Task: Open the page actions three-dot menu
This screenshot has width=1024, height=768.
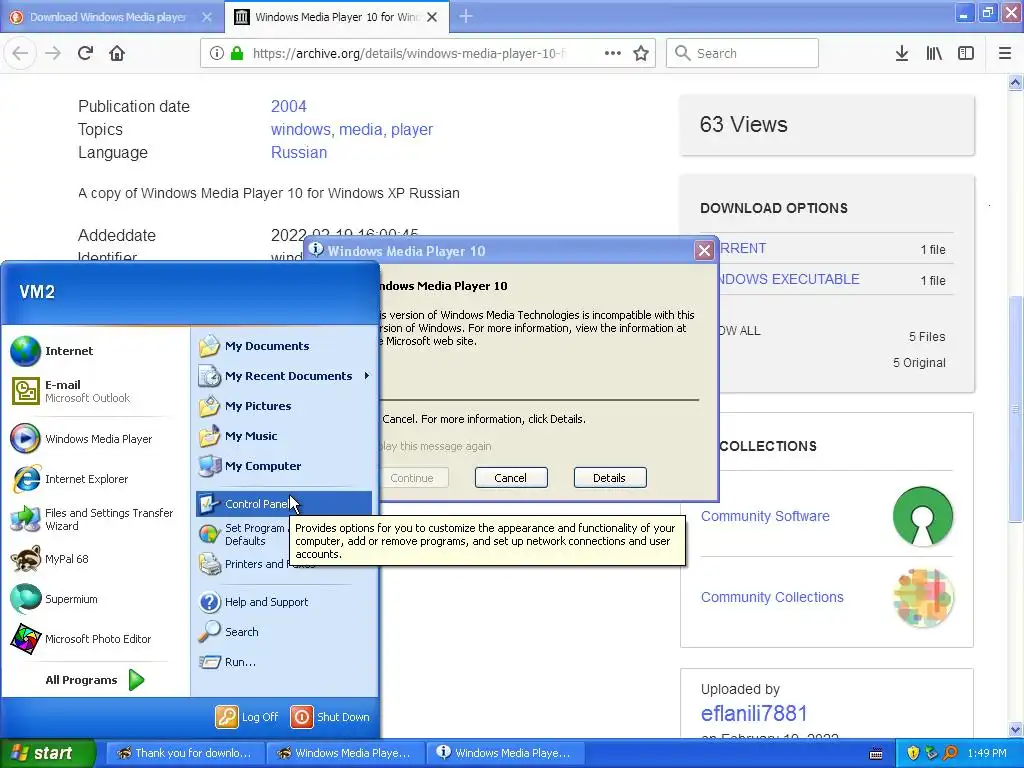Action: [x=613, y=53]
